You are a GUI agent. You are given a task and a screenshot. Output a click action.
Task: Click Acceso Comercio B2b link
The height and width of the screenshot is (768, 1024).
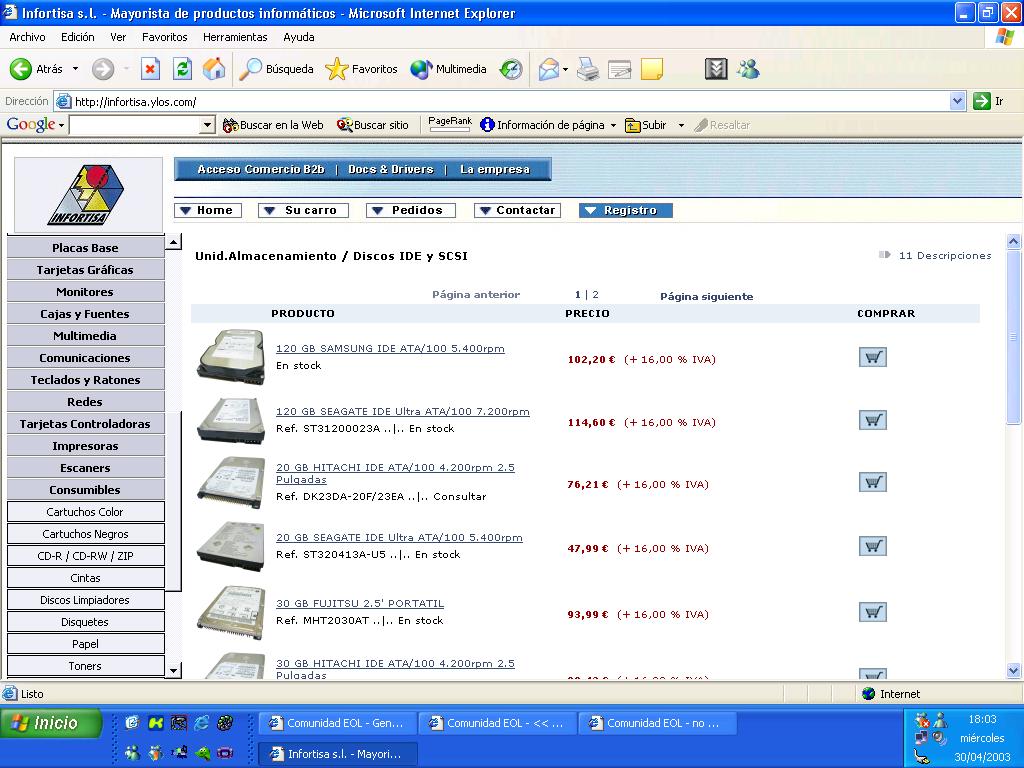click(261, 169)
